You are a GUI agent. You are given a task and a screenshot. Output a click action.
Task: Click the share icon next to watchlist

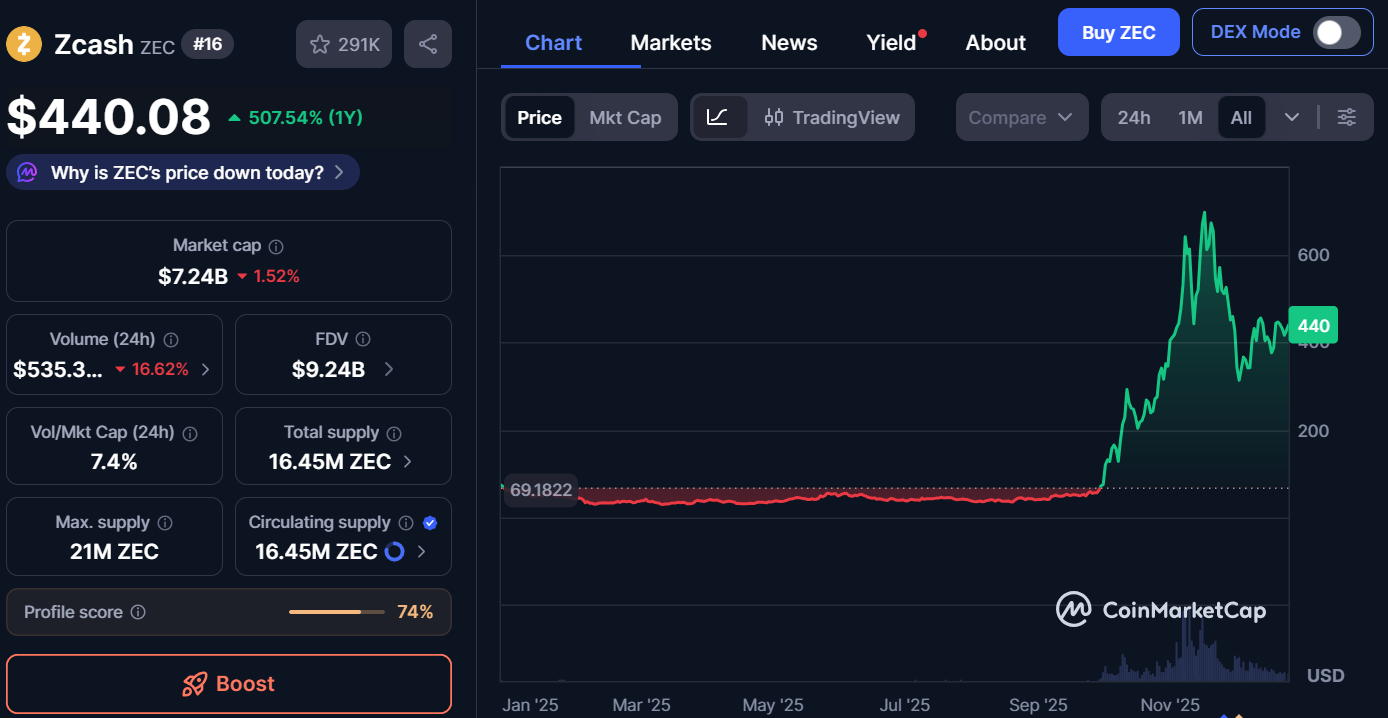coord(427,44)
